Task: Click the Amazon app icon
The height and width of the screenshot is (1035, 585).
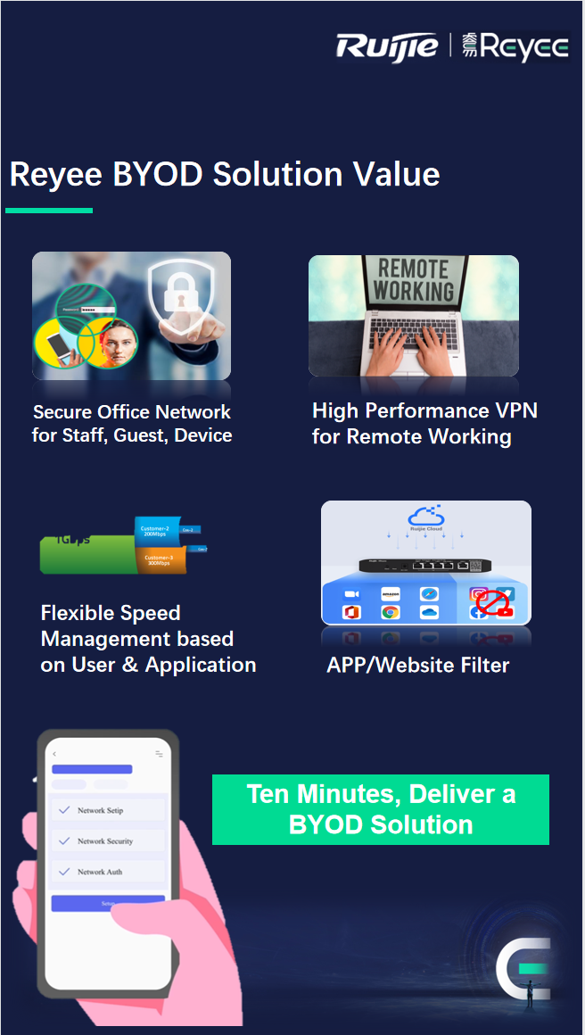Action: [390, 594]
